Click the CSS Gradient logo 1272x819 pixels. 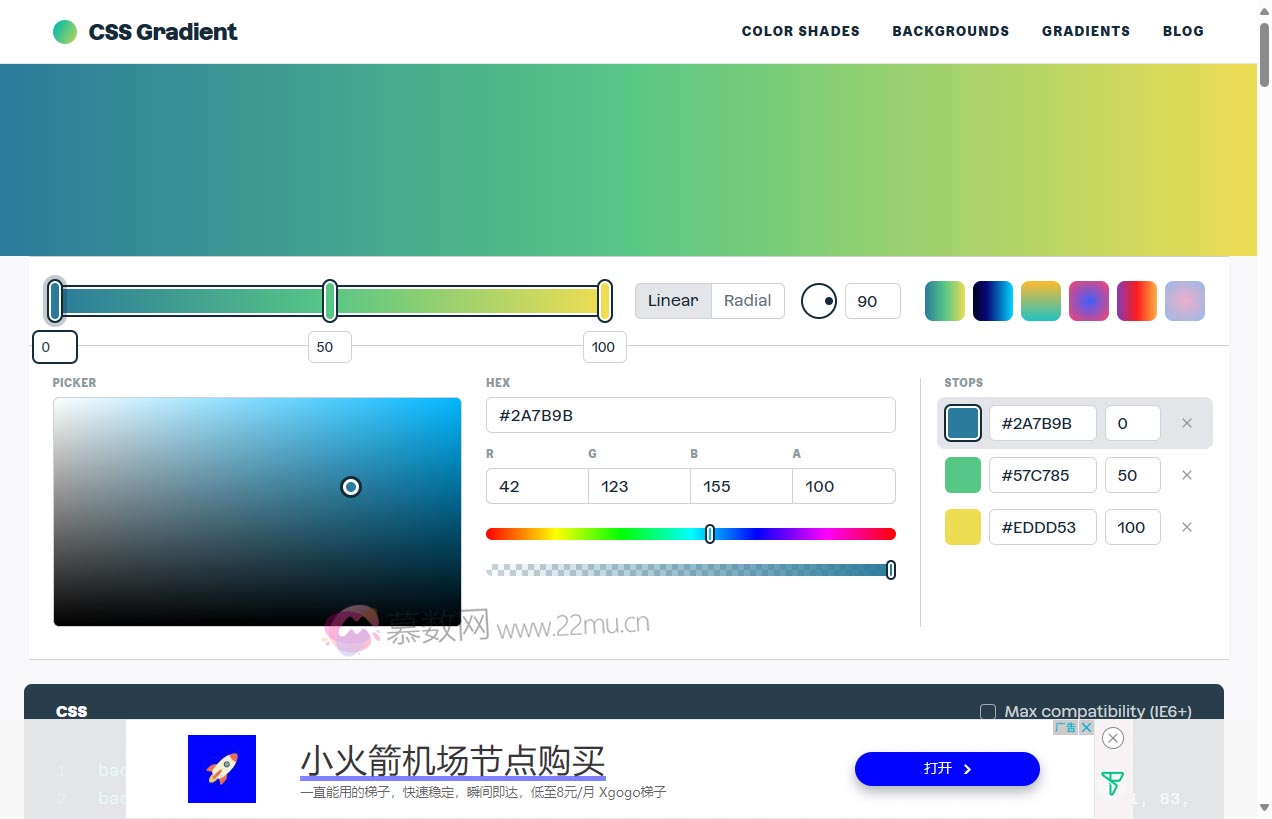144,31
